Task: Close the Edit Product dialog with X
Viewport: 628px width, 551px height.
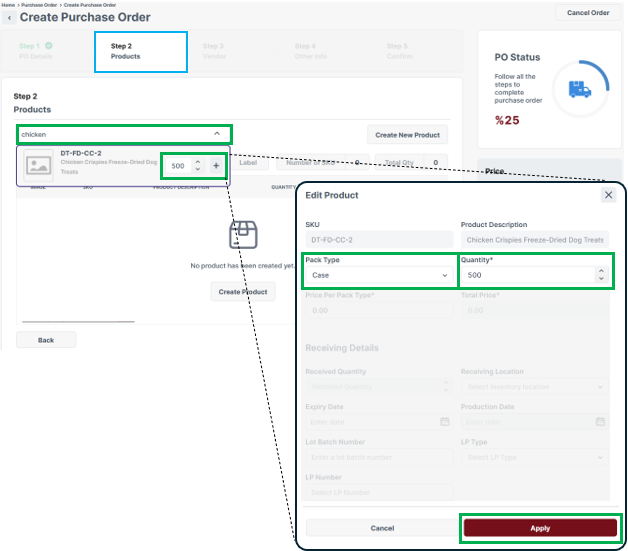Action: coord(608,195)
